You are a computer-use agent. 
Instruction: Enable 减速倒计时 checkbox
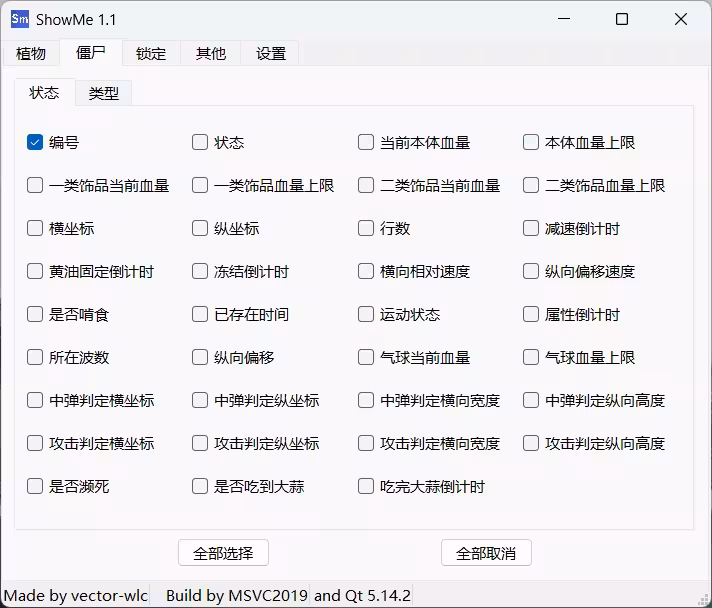531,228
